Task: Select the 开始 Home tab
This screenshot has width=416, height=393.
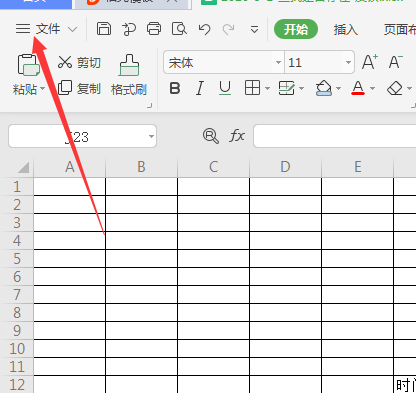Action: coord(296,29)
